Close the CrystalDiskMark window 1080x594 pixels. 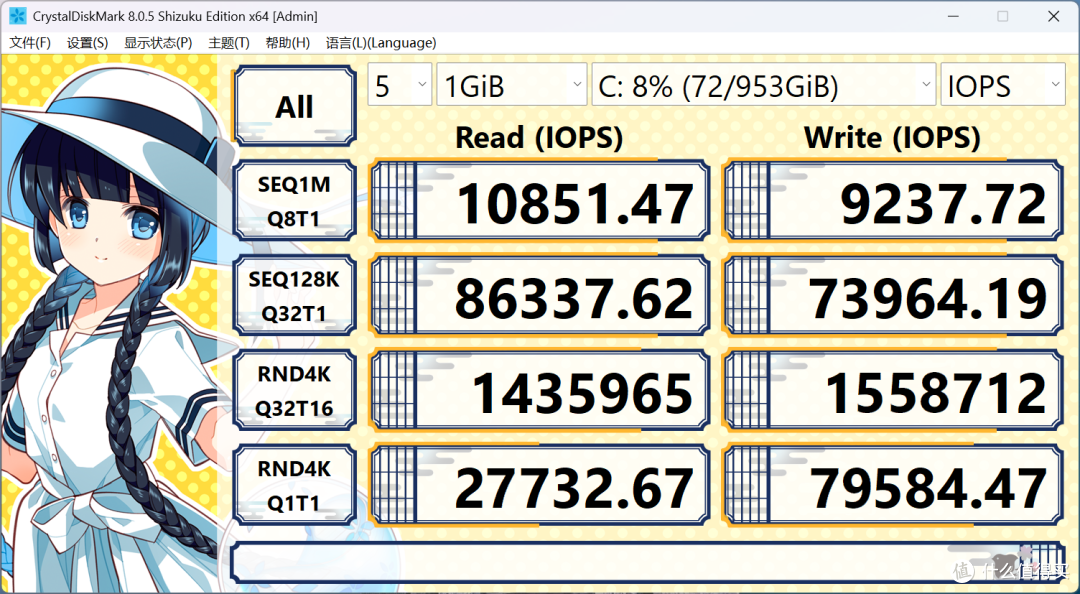point(1054,16)
